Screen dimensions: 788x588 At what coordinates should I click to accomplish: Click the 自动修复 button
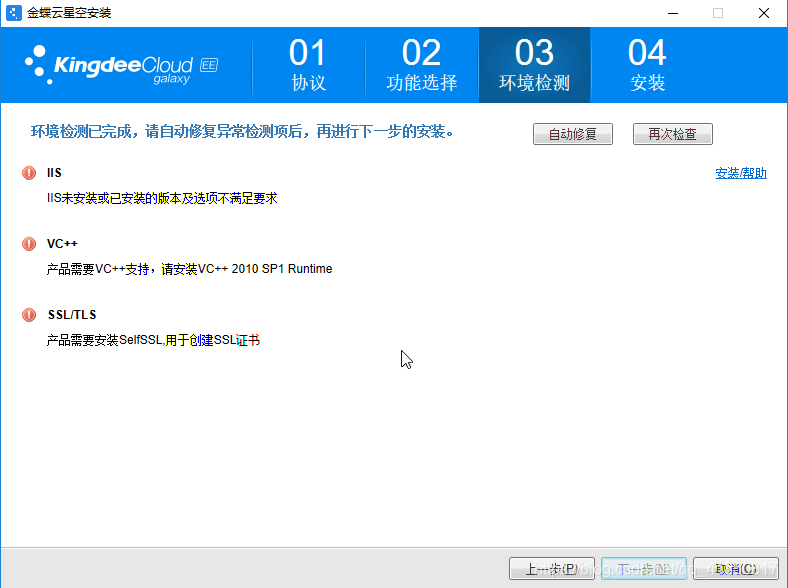click(x=573, y=134)
